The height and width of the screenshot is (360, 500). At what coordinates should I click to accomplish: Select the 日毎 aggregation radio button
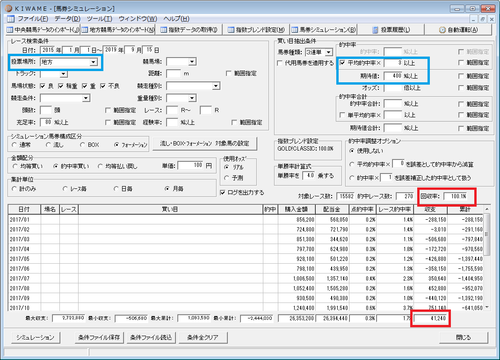(x=116, y=189)
